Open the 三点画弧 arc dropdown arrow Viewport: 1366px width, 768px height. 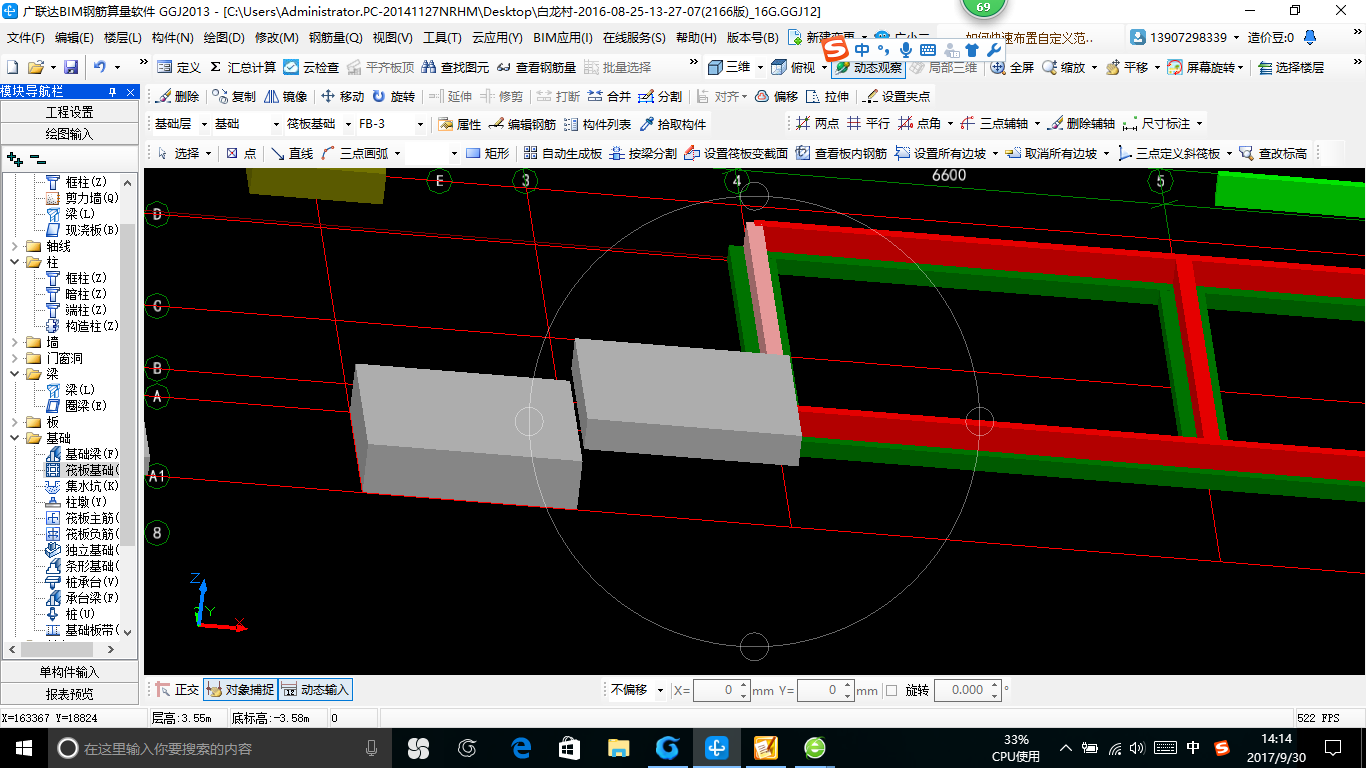pos(397,153)
